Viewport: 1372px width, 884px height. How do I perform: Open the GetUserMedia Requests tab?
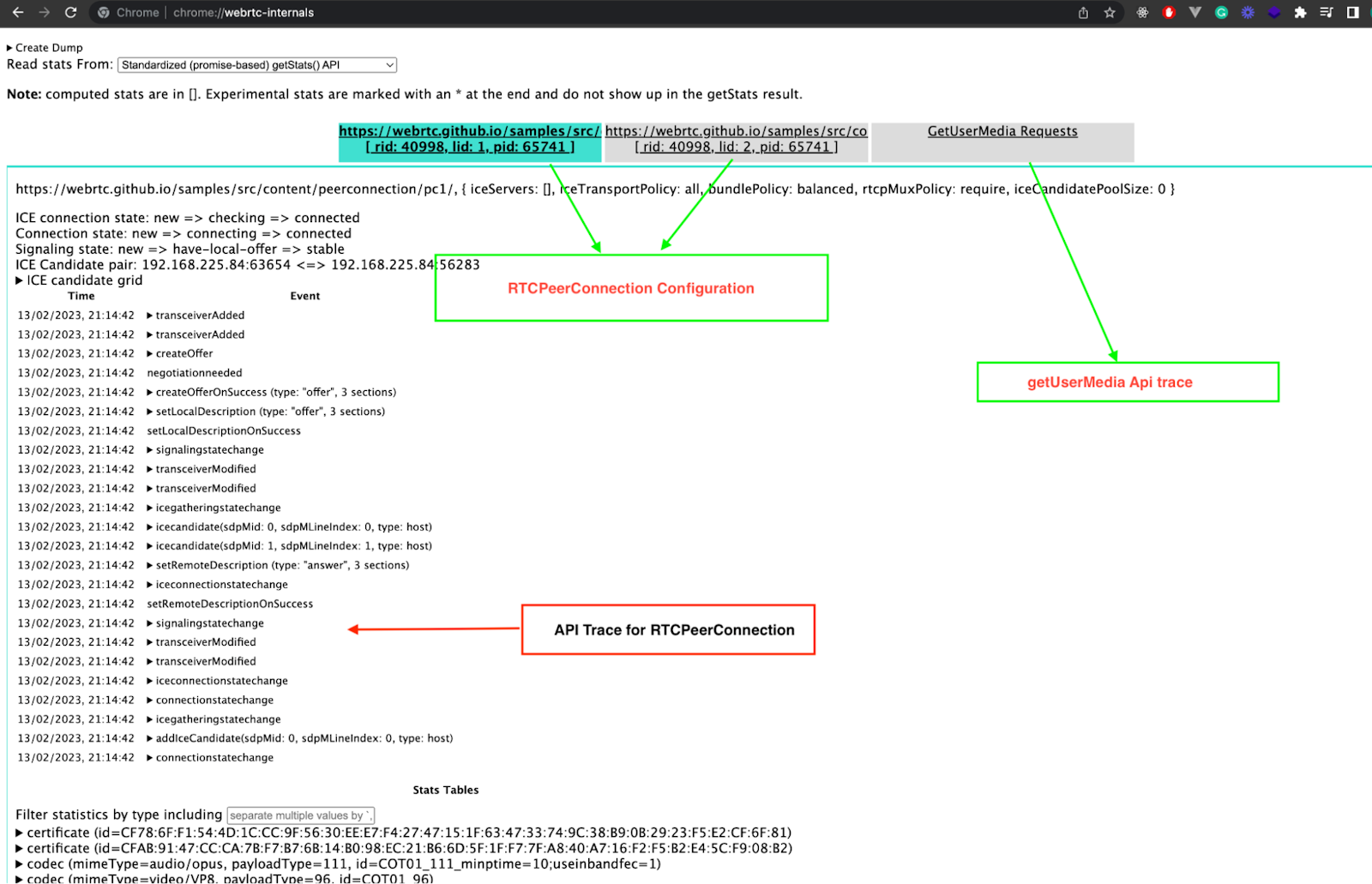[x=1002, y=132]
